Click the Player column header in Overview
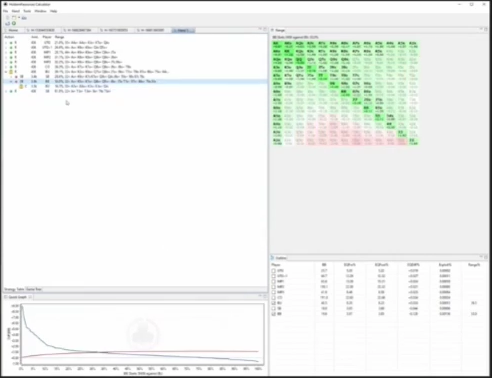492x378 pixels. [276, 265]
